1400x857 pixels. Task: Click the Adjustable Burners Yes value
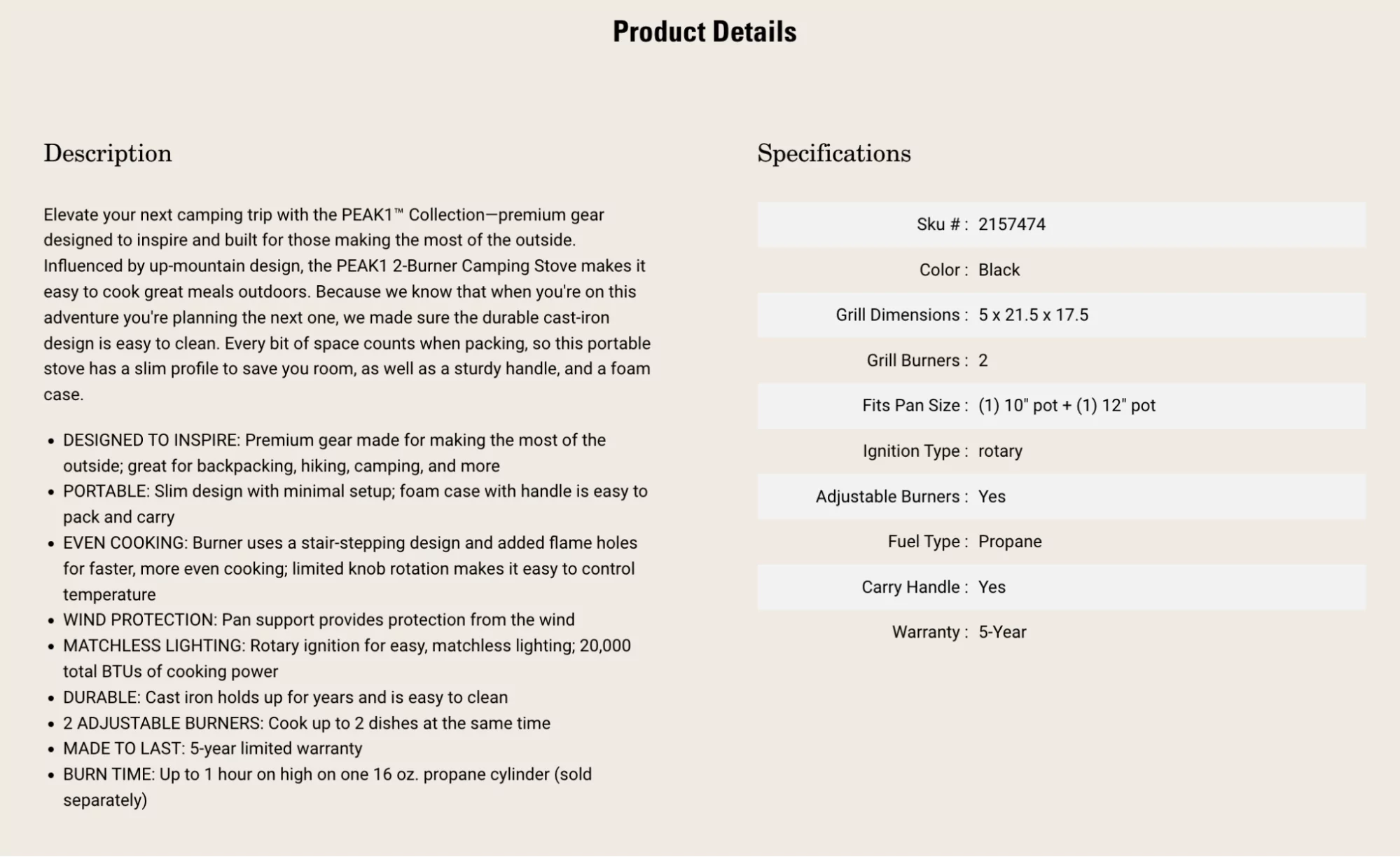pyautogui.click(x=992, y=496)
